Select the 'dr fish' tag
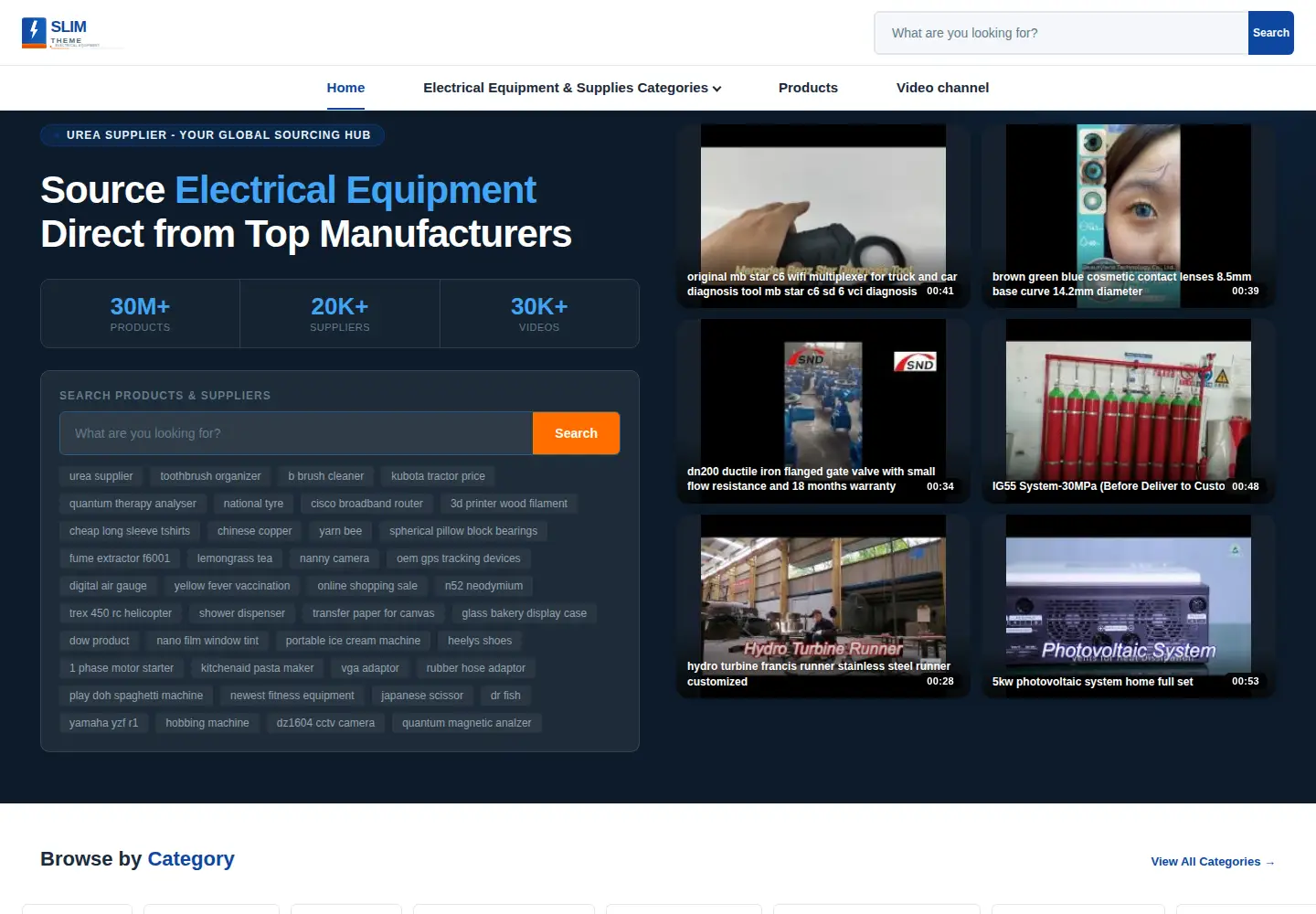 click(505, 696)
